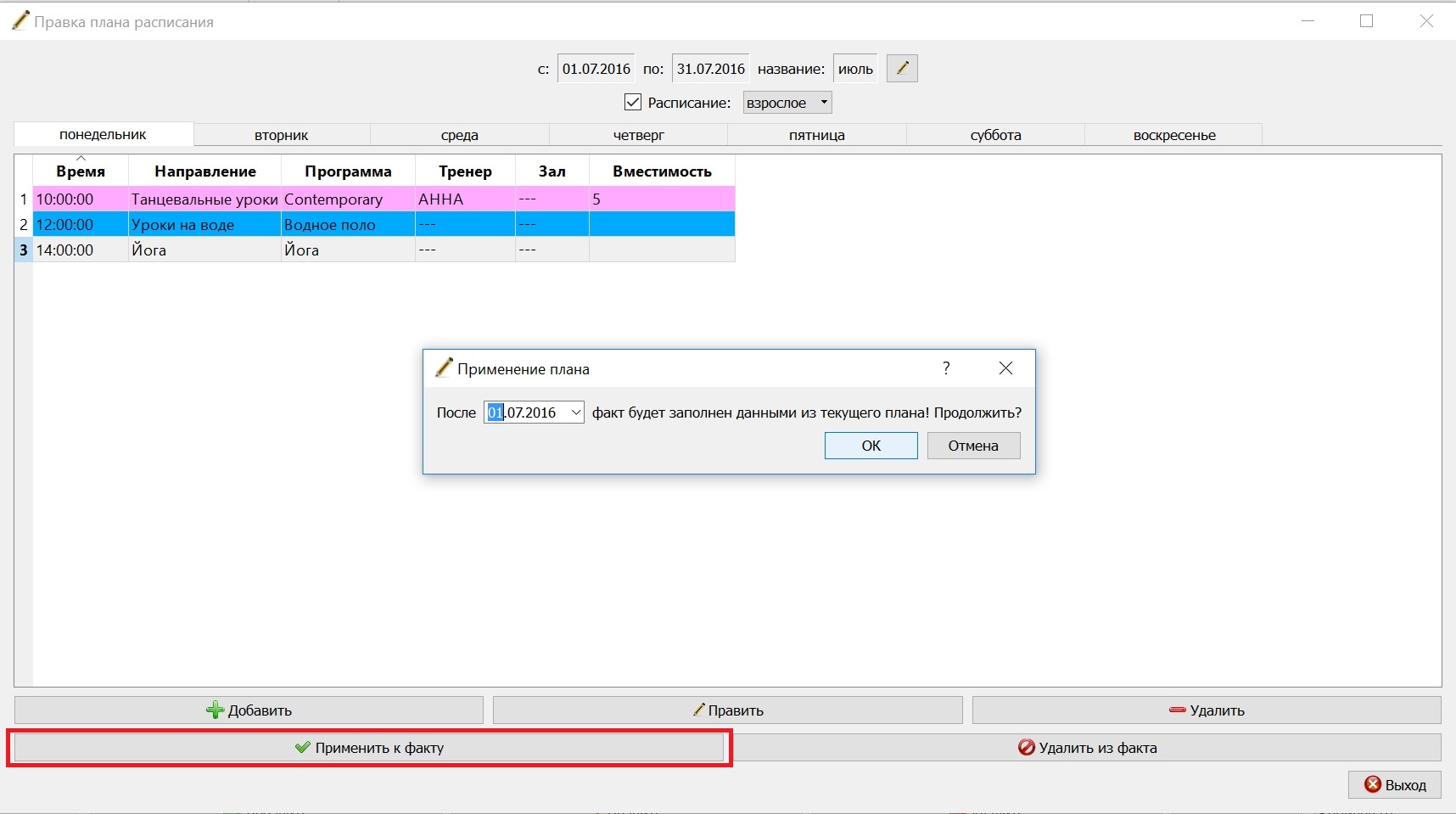
Task: Click the red cross Выход icon
Action: coord(1373,784)
